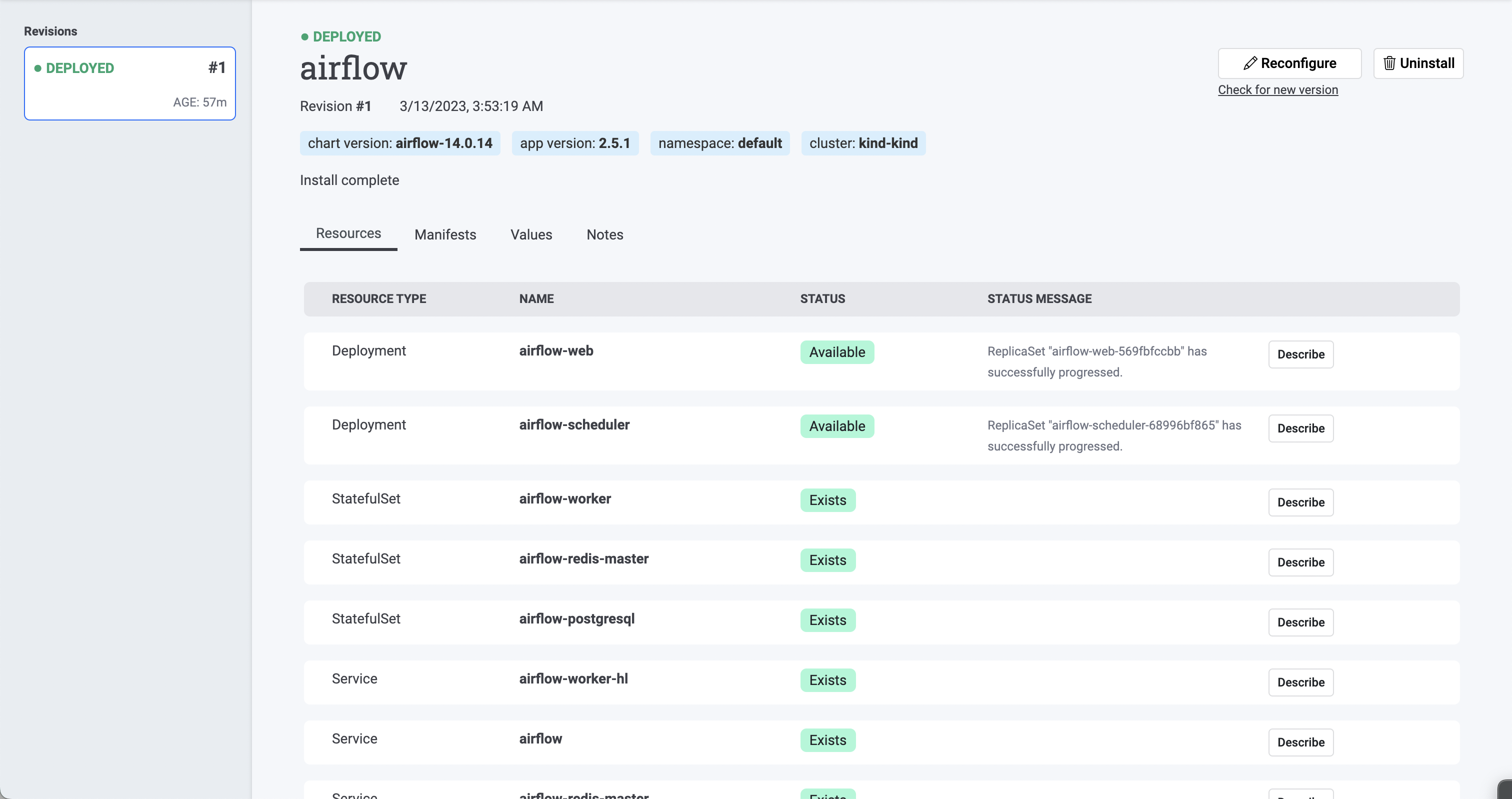Select the Resources tab
Image resolution: width=1512 pixels, height=799 pixels.
[x=348, y=233]
